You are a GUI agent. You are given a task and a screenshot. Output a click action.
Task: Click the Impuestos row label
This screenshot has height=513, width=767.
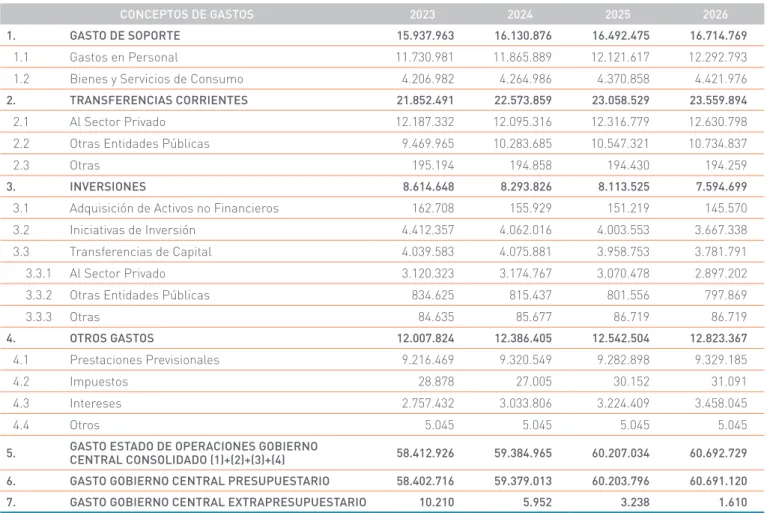tap(99, 382)
